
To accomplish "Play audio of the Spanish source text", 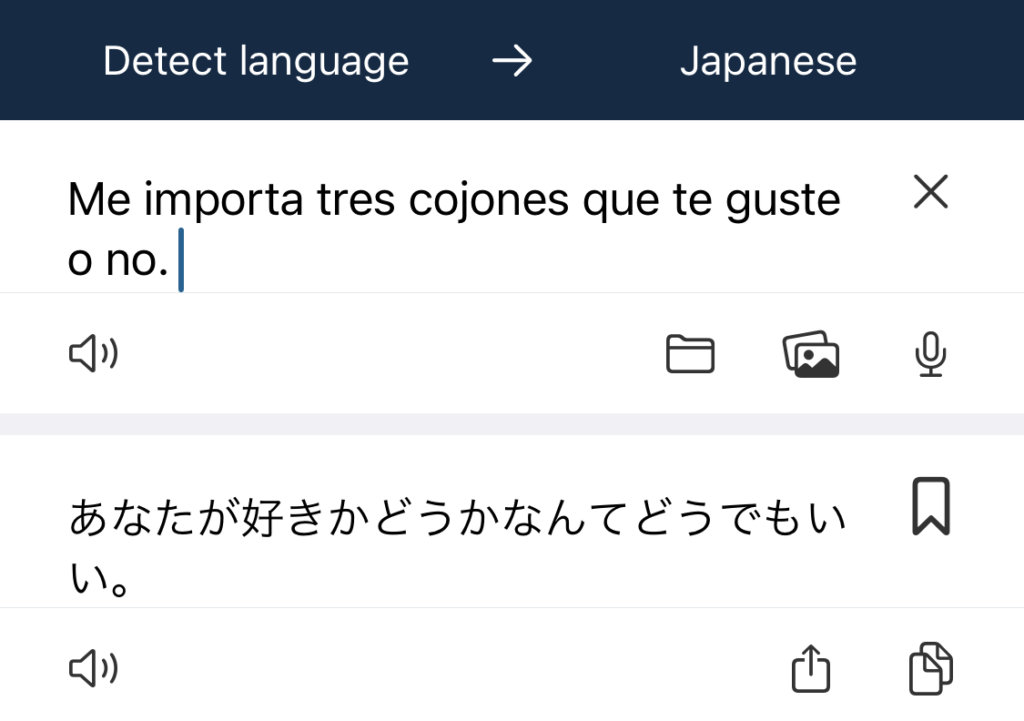I will coord(93,355).
